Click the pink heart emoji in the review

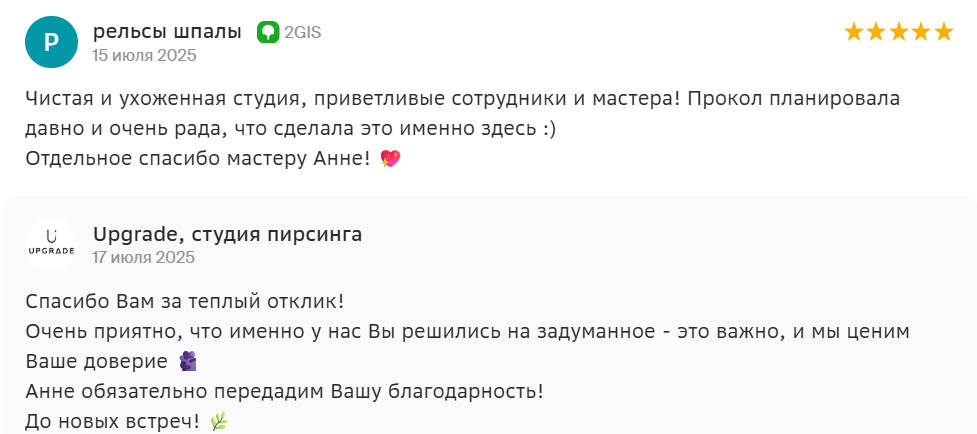tap(391, 159)
